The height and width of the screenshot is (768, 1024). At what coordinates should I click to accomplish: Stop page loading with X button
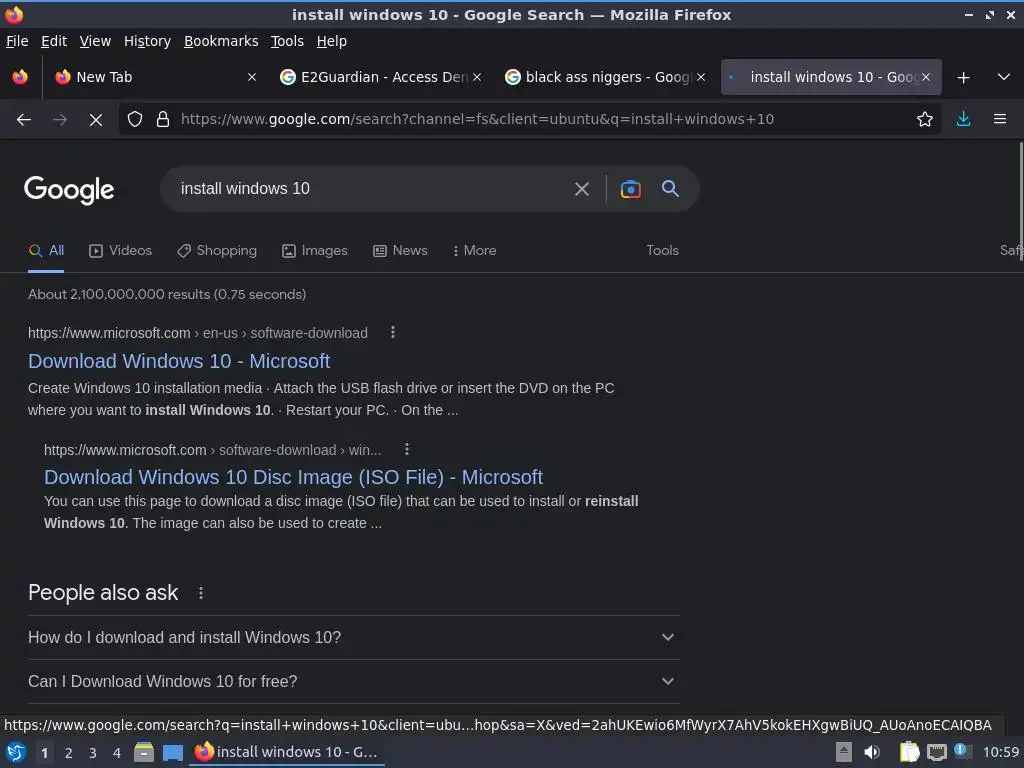[x=95, y=120]
